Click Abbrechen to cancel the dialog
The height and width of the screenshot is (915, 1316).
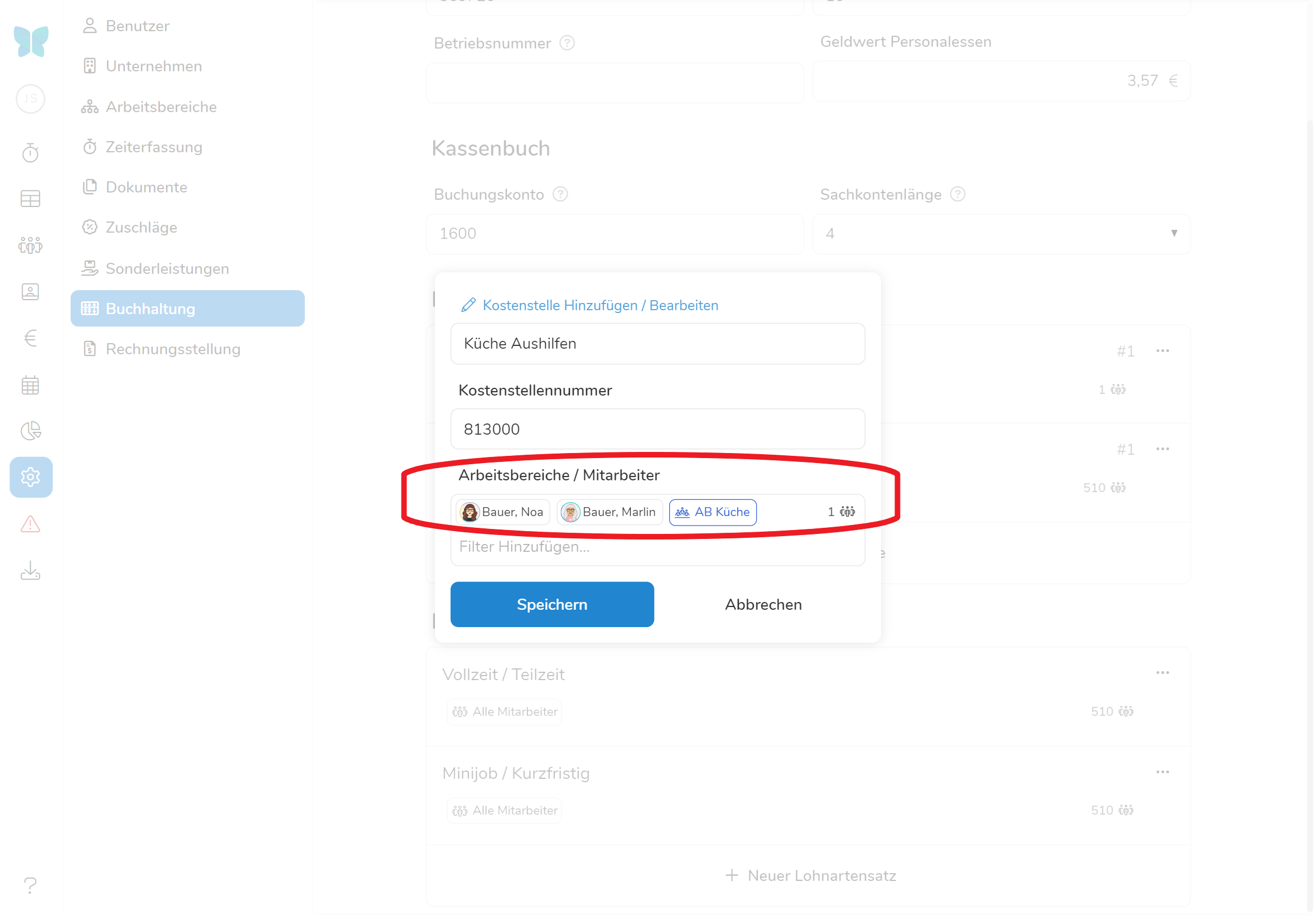[763, 604]
